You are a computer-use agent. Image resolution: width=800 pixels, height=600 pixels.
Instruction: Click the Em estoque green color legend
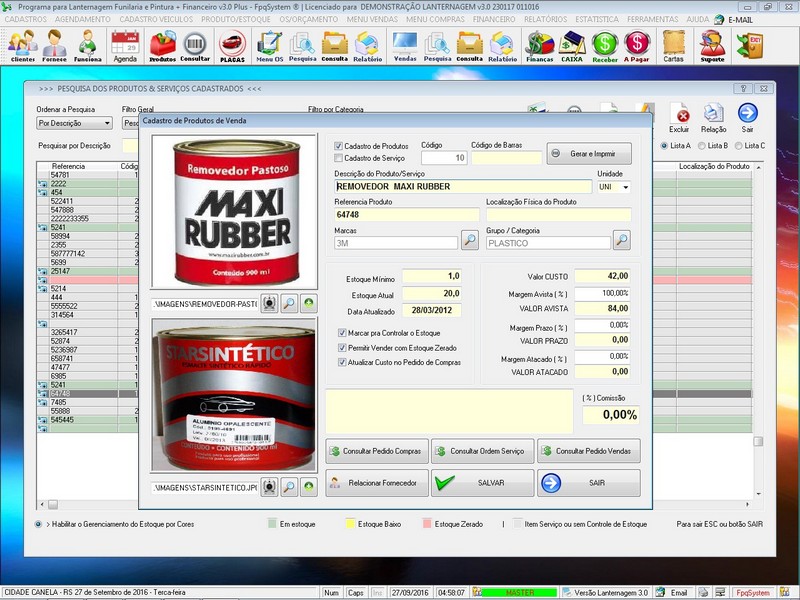click(x=272, y=524)
